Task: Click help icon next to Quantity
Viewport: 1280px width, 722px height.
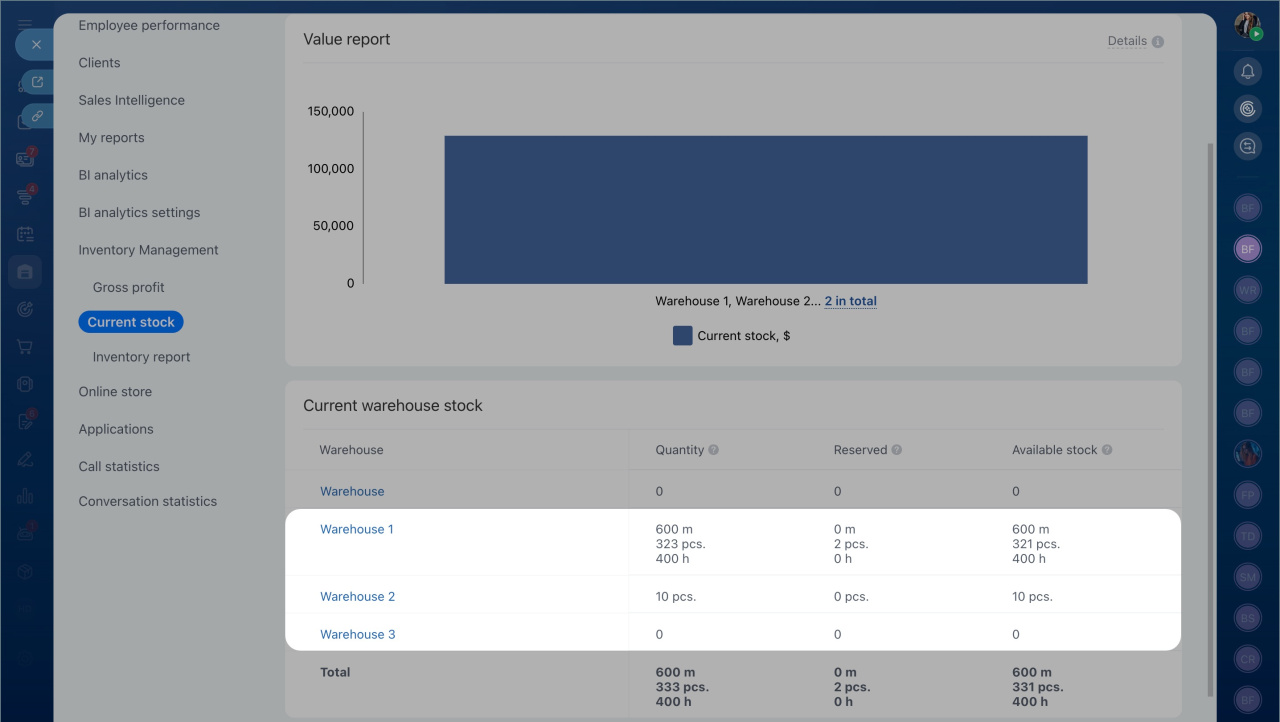Action: [x=714, y=450]
